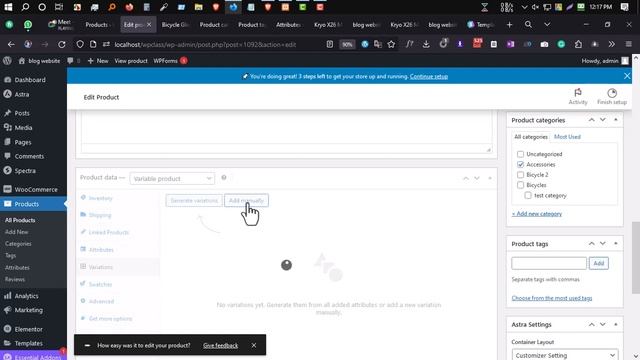The image size is (640, 360).
Task: Uncheck the Accessories category
Action: 520,164
